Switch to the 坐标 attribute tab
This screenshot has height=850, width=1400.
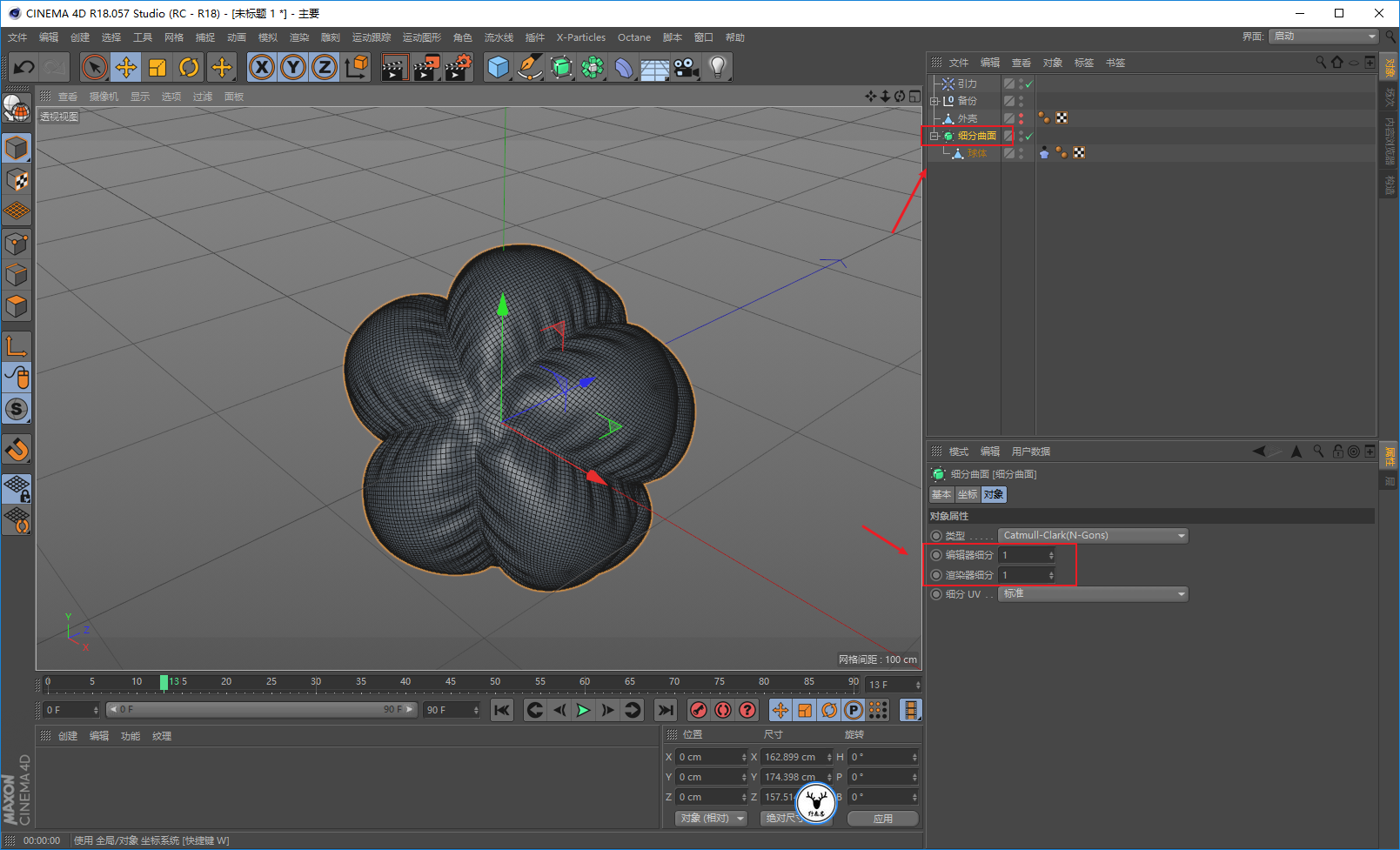coord(968,494)
